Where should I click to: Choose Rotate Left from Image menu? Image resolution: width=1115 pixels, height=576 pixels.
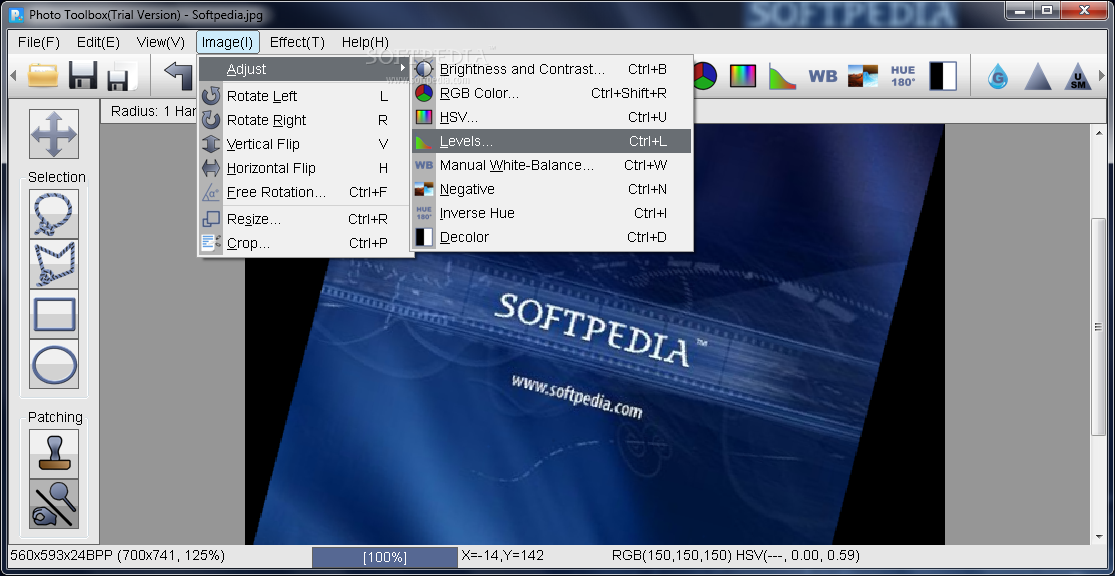305,96
